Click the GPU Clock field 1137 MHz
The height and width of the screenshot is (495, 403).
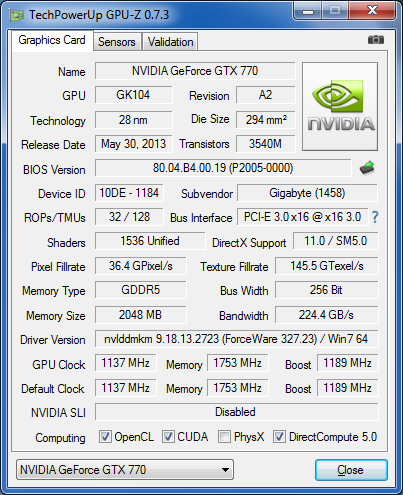(126, 363)
